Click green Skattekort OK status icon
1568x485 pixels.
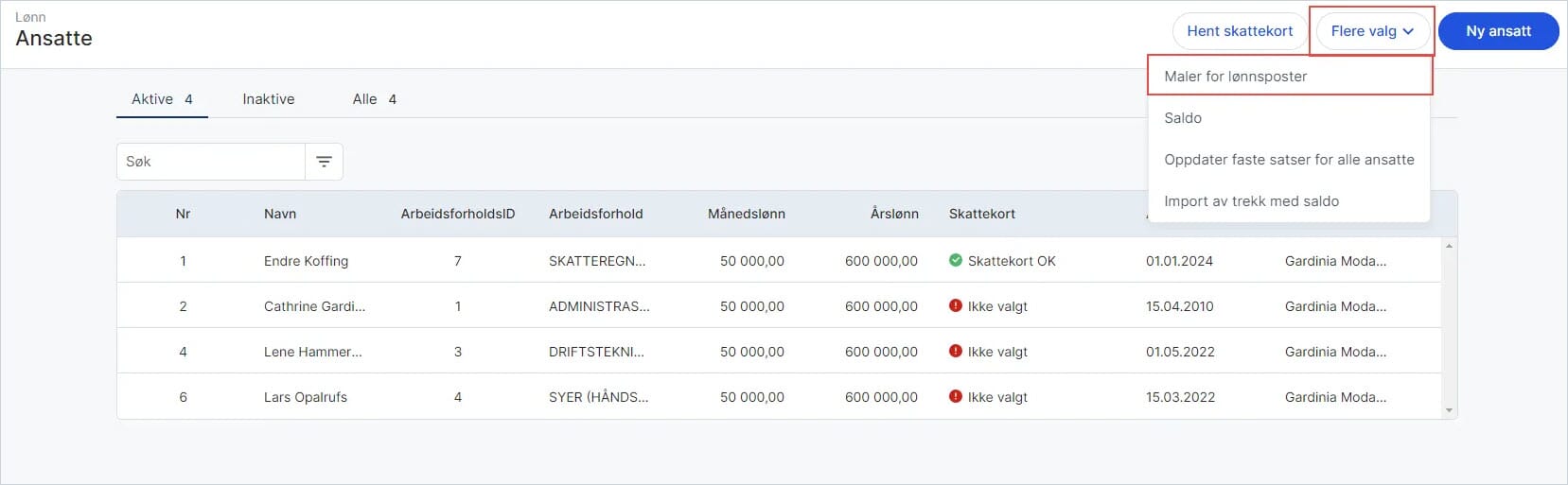click(x=955, y=260)
